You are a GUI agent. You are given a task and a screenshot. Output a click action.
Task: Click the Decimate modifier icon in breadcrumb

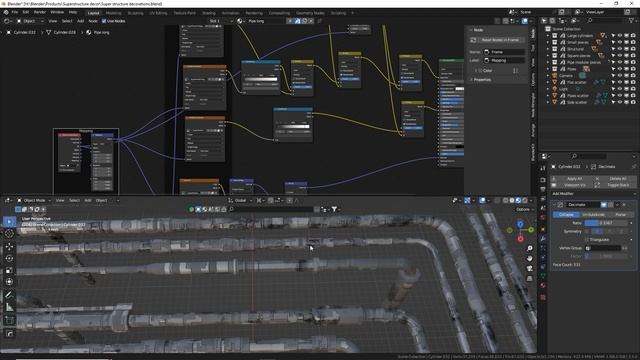[593, 167]
